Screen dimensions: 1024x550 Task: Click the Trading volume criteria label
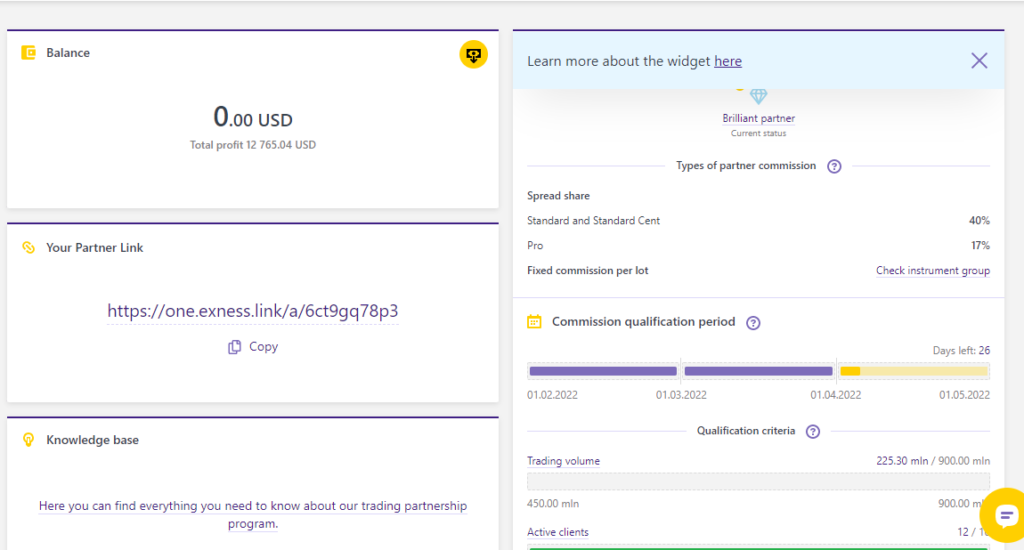pyautogui.click(x=563, y=461)
